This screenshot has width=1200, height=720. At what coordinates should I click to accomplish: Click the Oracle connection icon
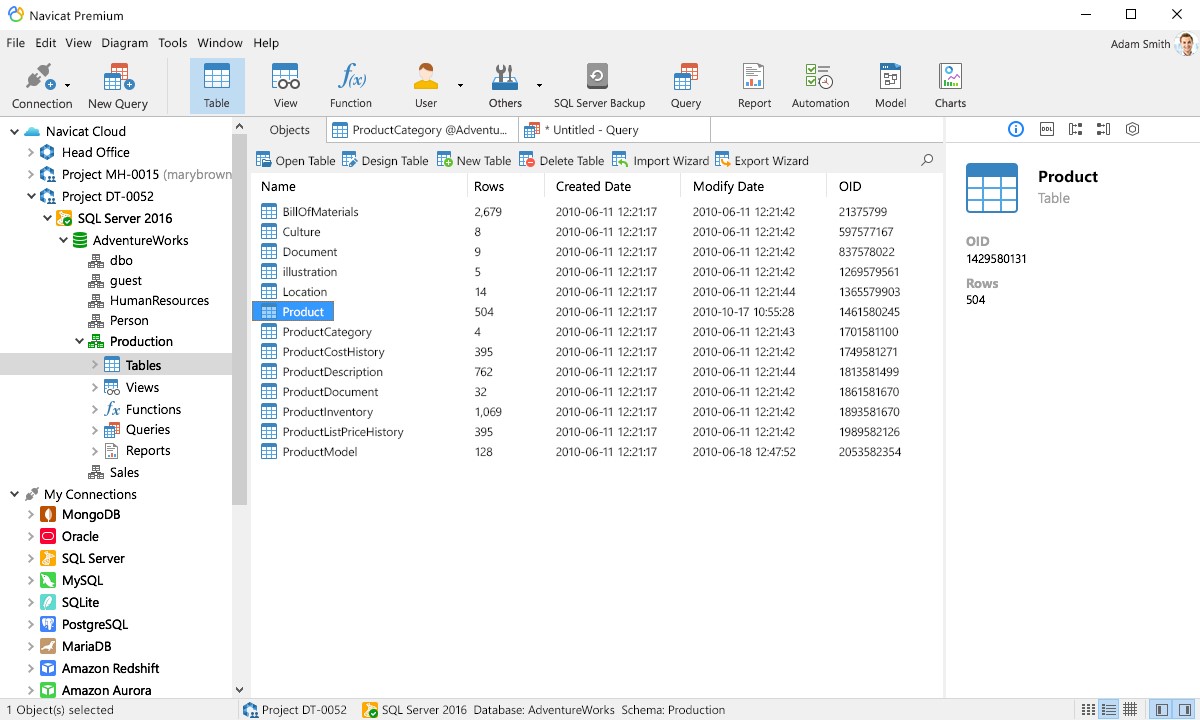click(47, 537)
